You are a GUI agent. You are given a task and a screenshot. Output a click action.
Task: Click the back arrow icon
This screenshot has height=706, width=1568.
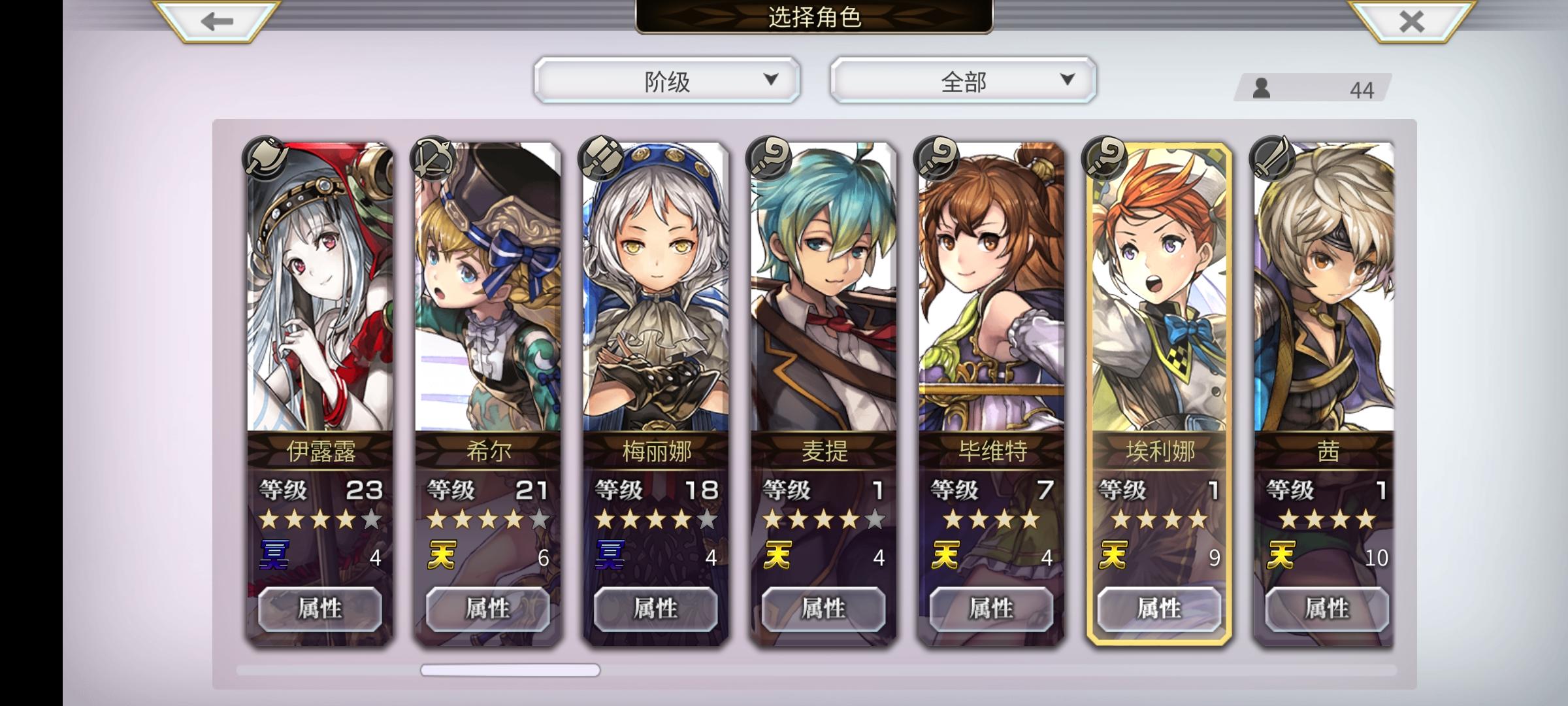[217, 22]
